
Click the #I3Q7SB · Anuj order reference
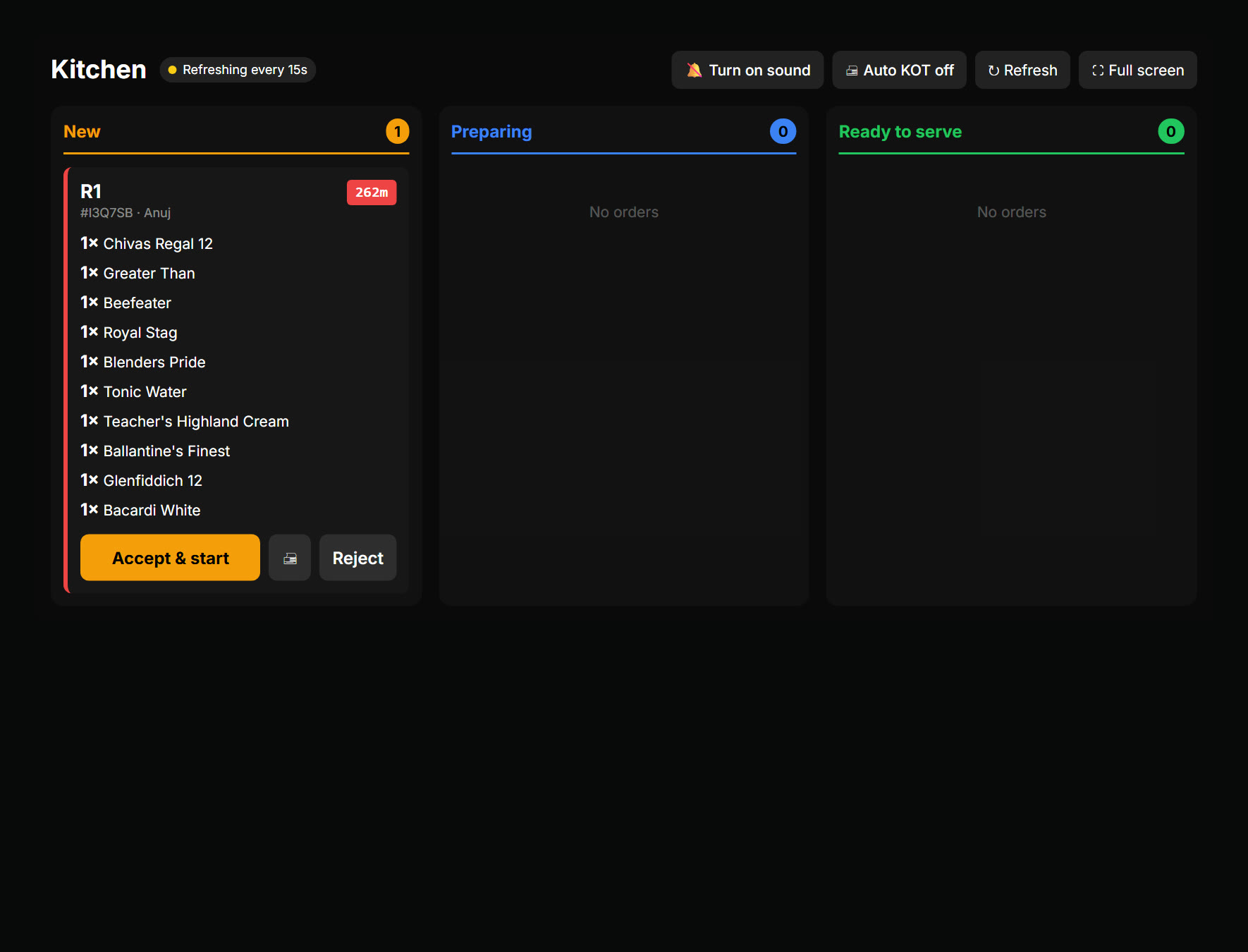click(x=126, y=213)
